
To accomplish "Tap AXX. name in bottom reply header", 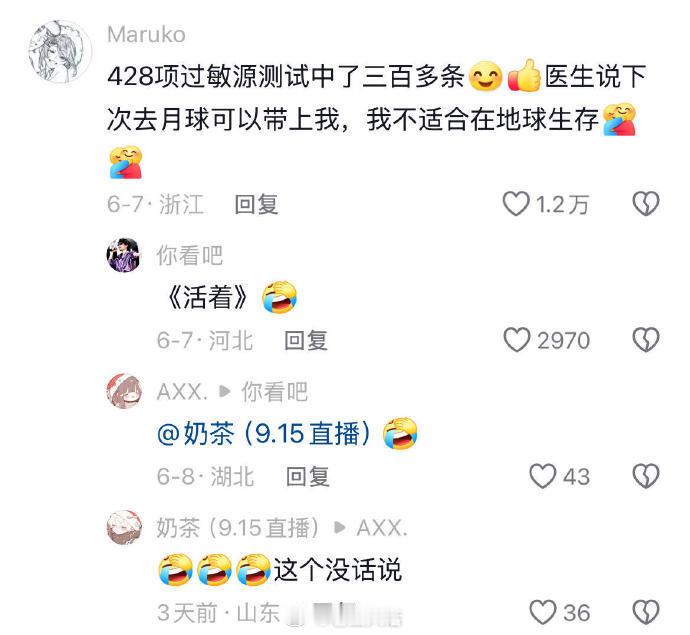I will tap(382, 528).
